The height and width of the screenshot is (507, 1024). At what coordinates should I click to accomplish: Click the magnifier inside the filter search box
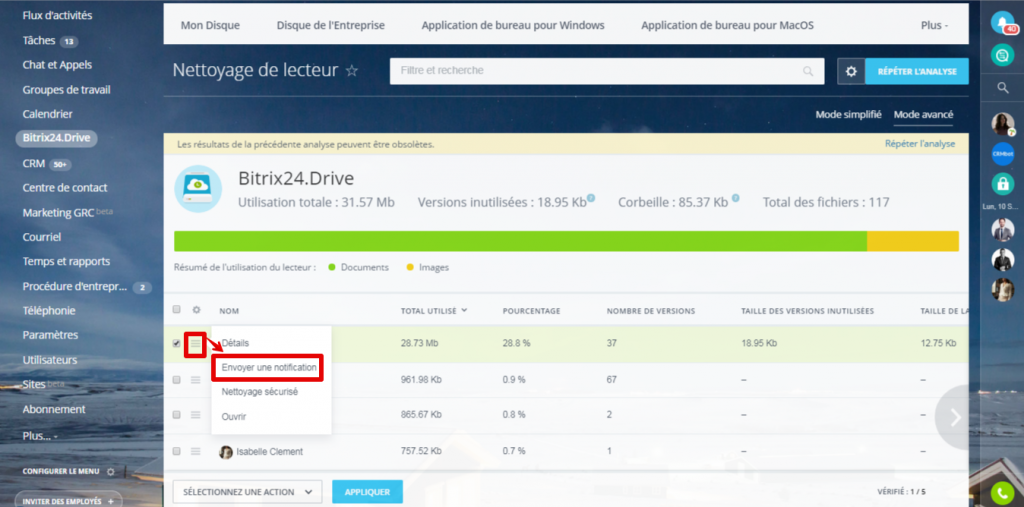point(808,71)
